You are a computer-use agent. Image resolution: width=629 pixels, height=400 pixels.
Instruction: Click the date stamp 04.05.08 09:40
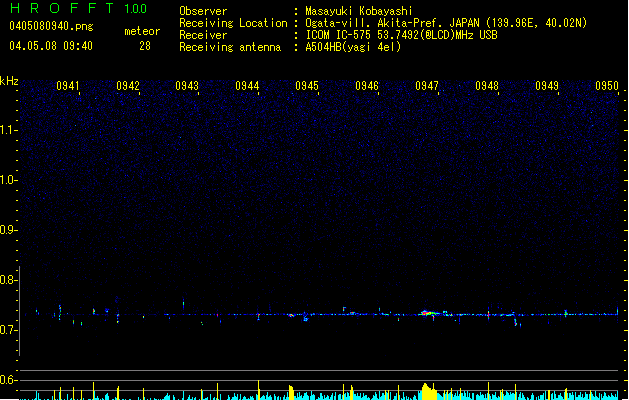click(51, 46)
